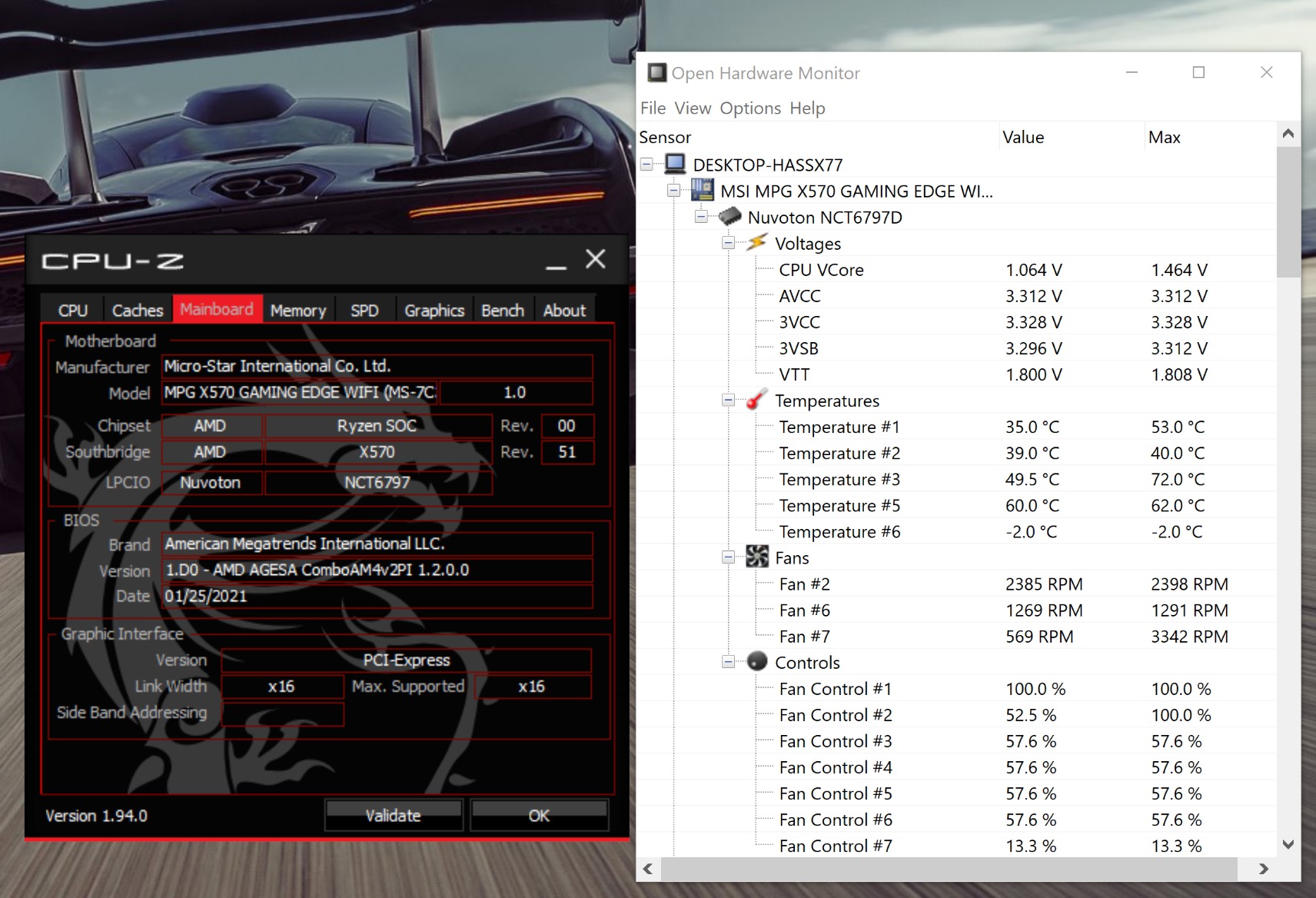Open the Options menu in Hardware Monitor
The height and width of the screenshot is (898, 1316).
pos(750,108)
